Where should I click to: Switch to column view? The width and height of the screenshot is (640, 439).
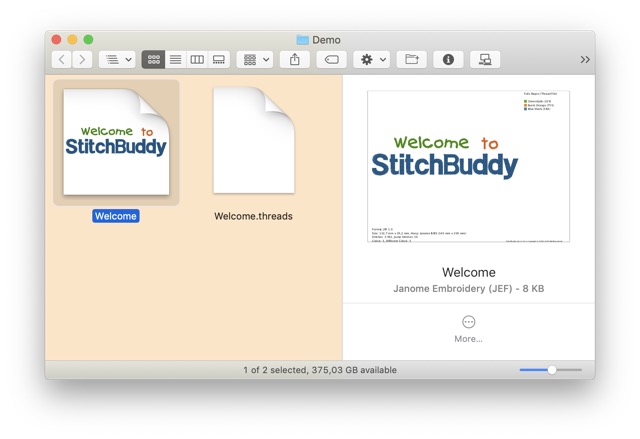pos(197,60)
